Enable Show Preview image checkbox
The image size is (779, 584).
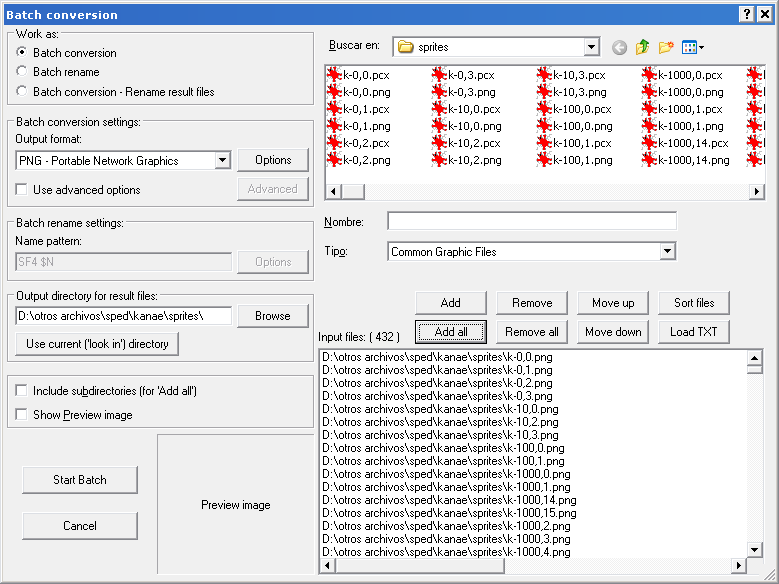coord(22,415)
